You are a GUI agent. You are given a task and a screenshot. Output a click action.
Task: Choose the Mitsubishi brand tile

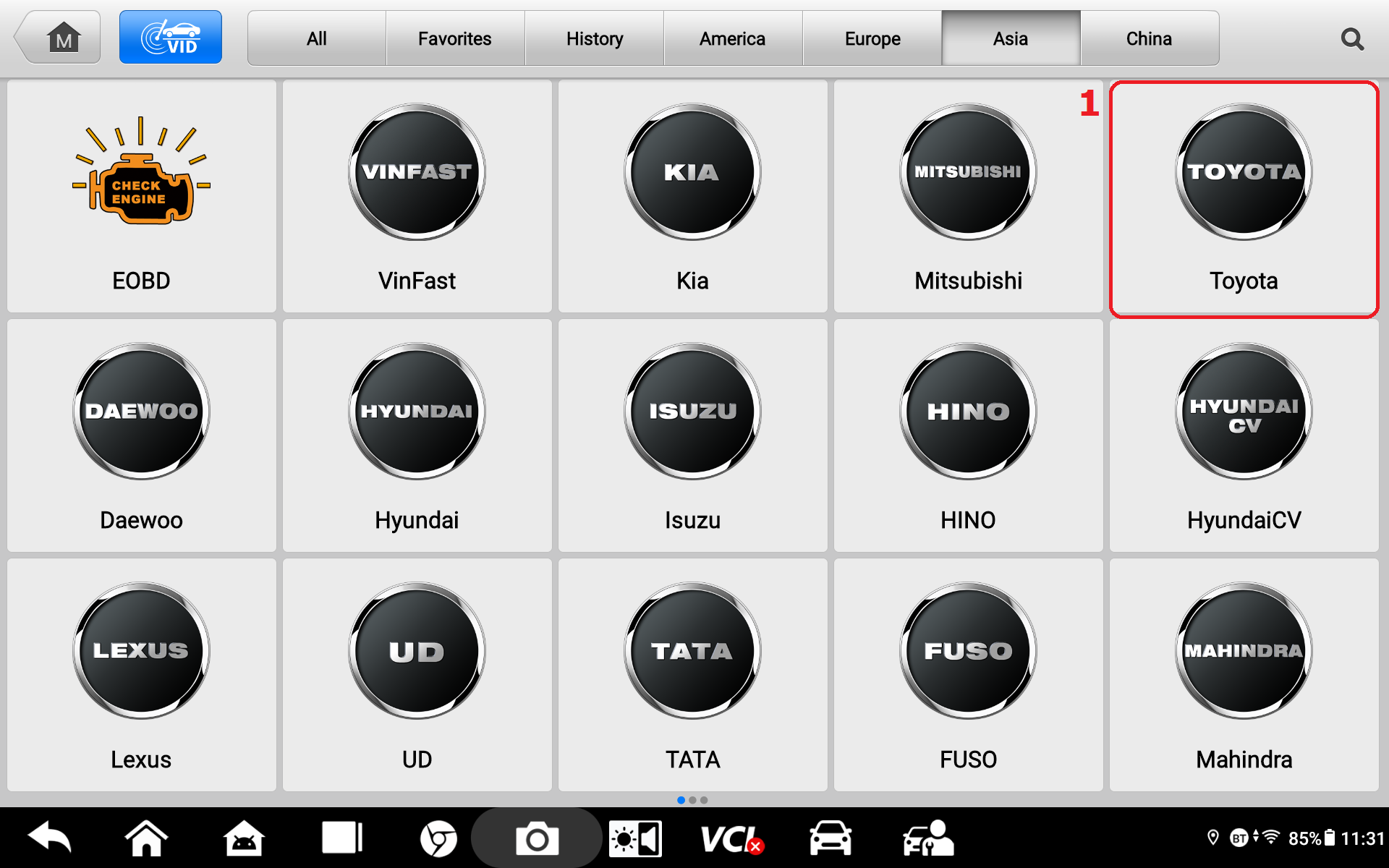(x=968, y=197)
